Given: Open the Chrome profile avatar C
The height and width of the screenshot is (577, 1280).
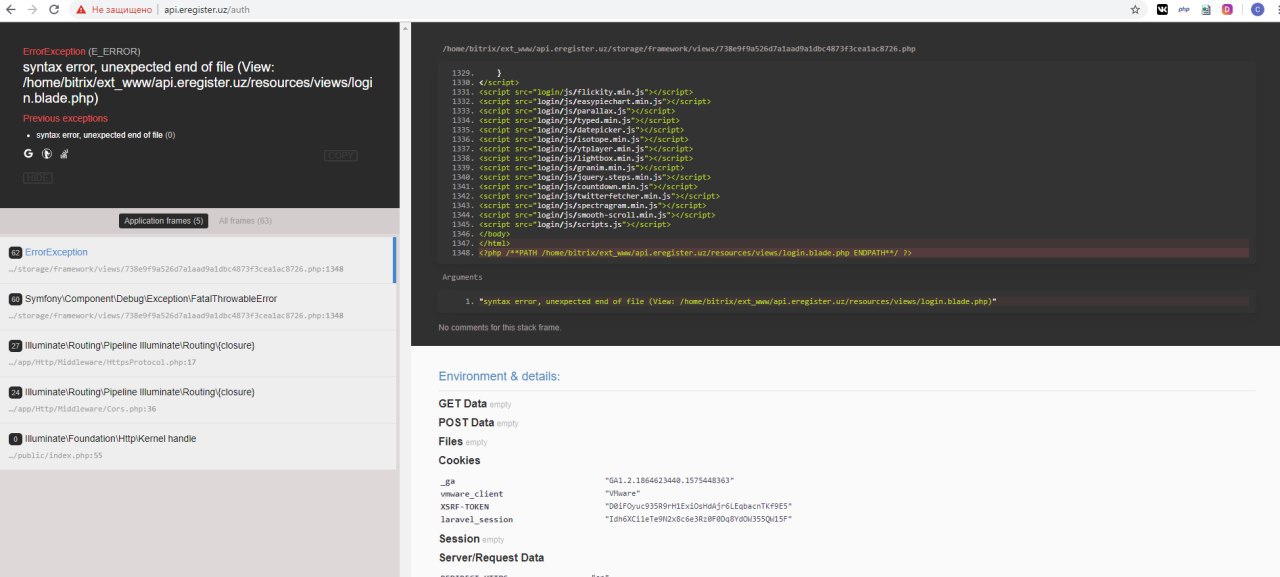Looking at the screenshot, I should pyautogui.click(x=1257, y=9).
